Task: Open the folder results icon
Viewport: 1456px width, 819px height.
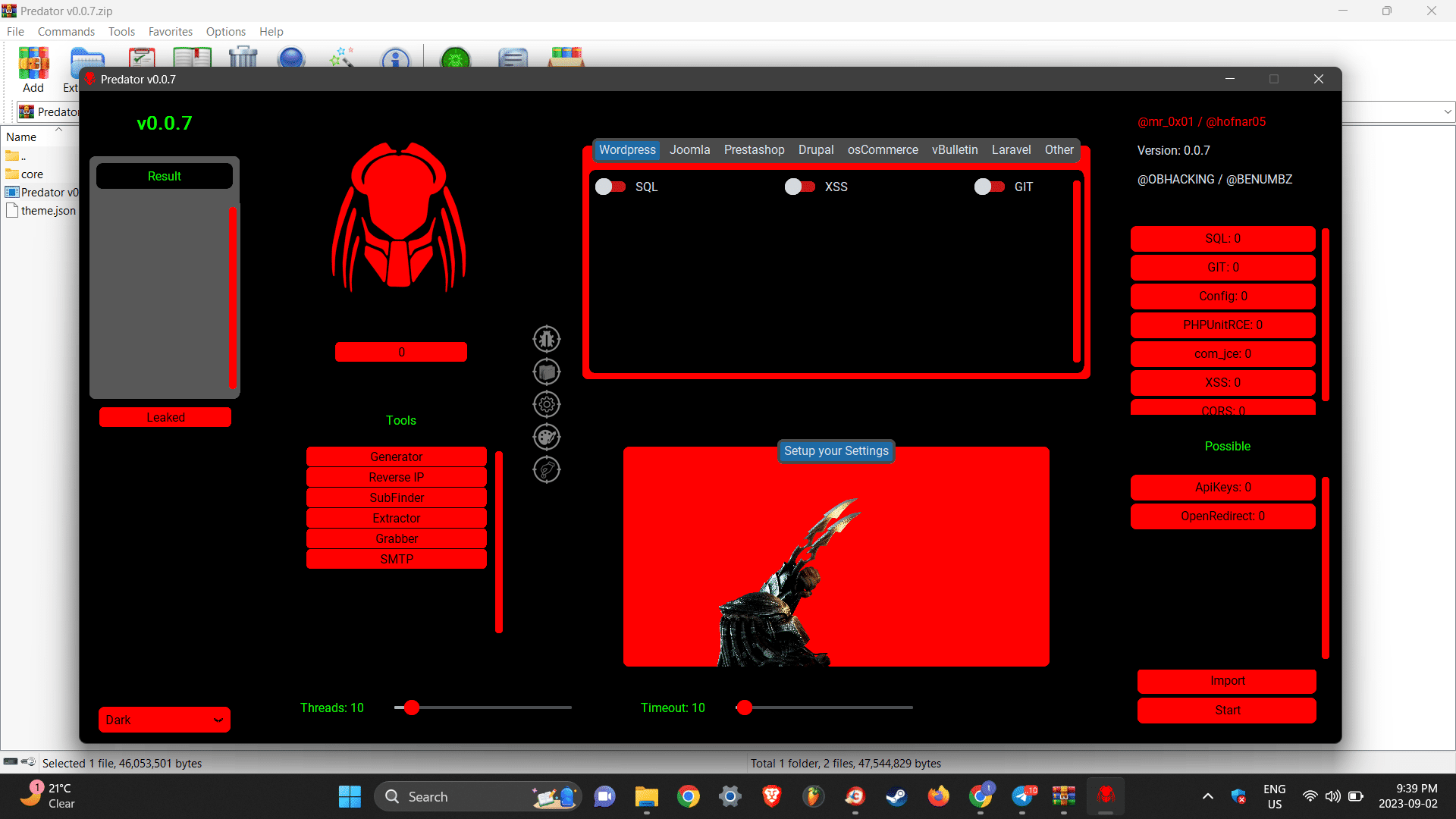Action: (x=546, y=372)
